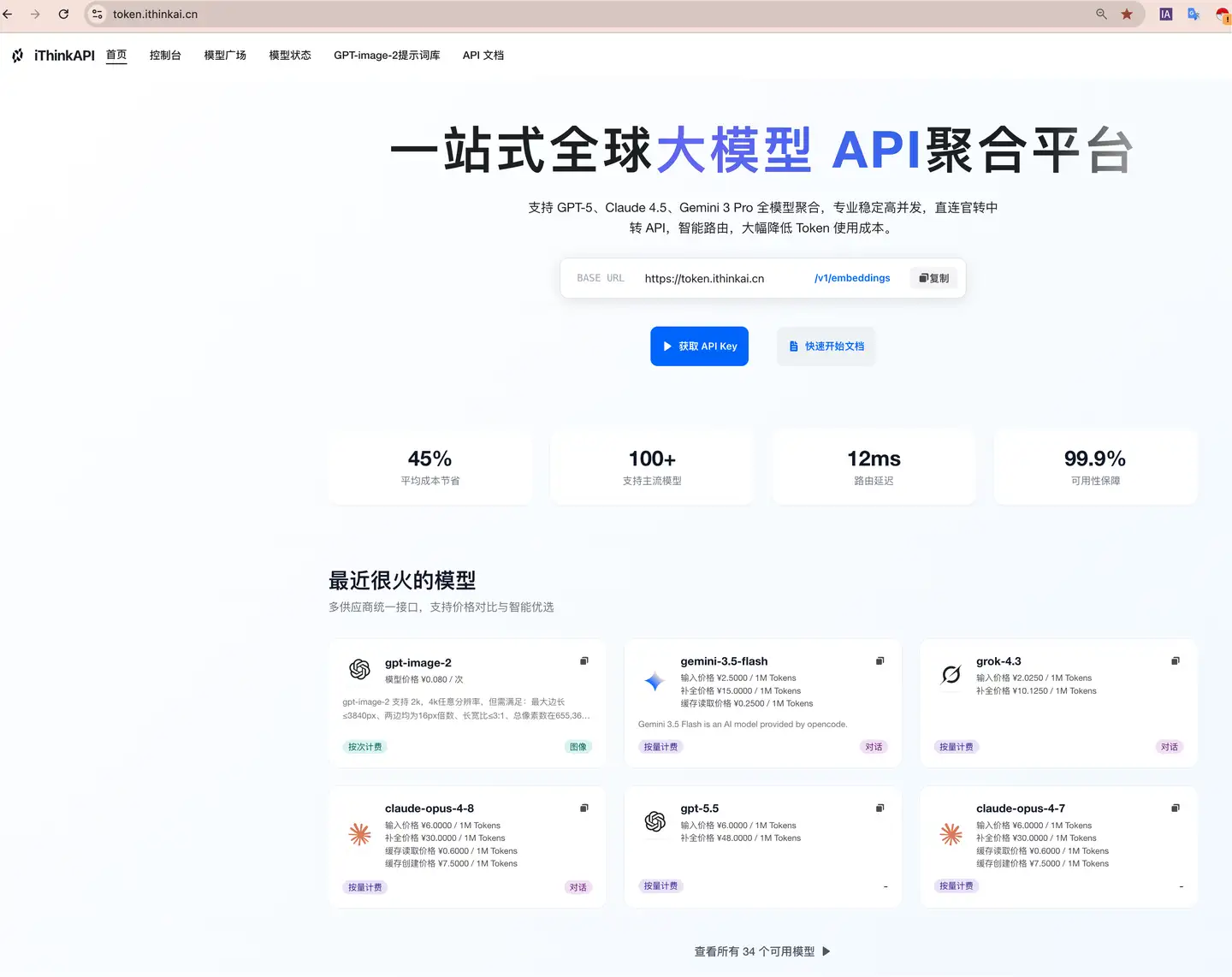
Task: Click the 按次计费 tag on gpt-image-2
Action: tap(365, 747)
